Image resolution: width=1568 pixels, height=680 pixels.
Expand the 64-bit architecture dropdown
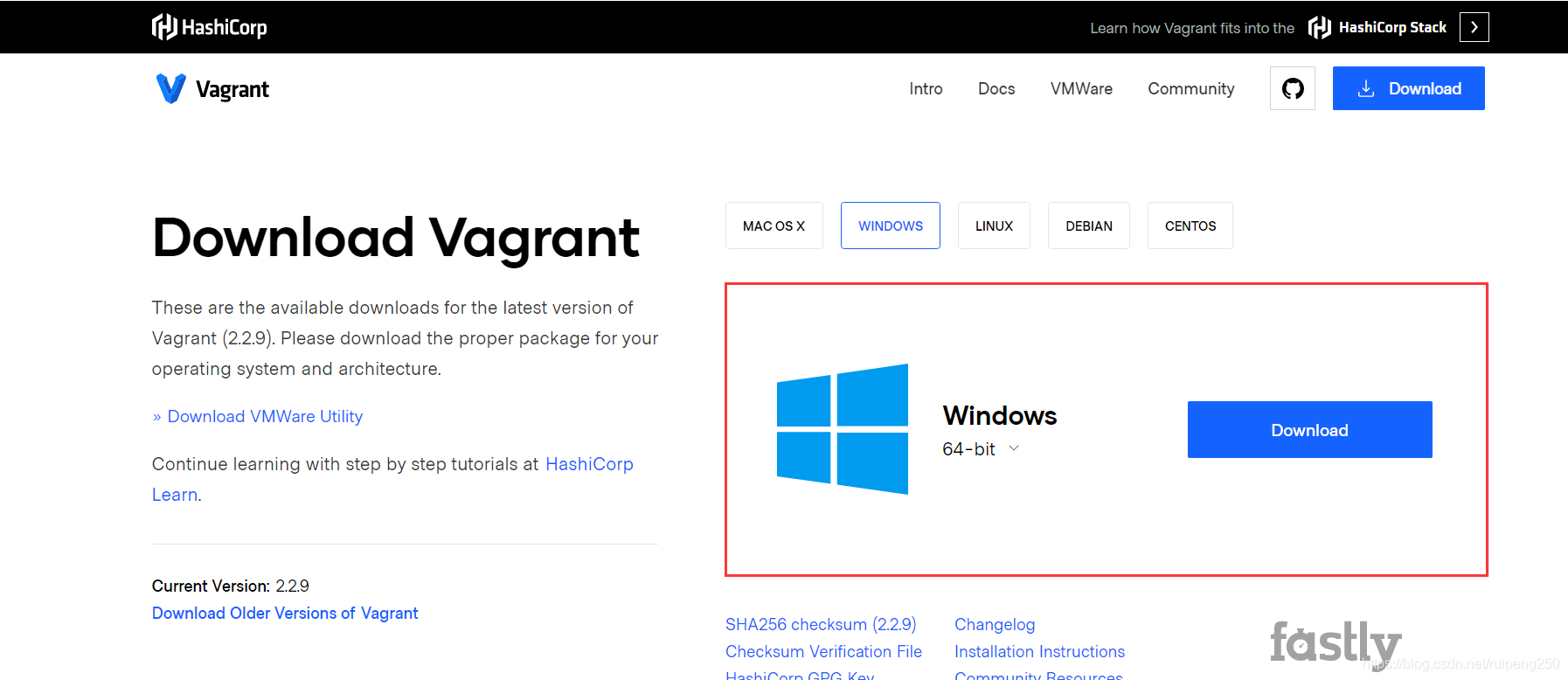click(981, 449)
